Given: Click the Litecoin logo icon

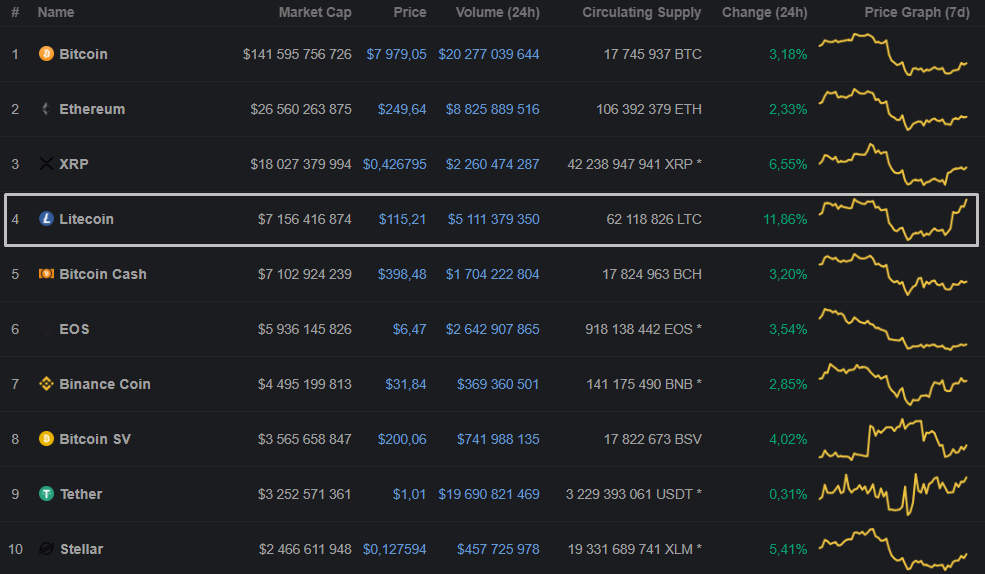Looking at the screenshot, I should click(46, 219).
